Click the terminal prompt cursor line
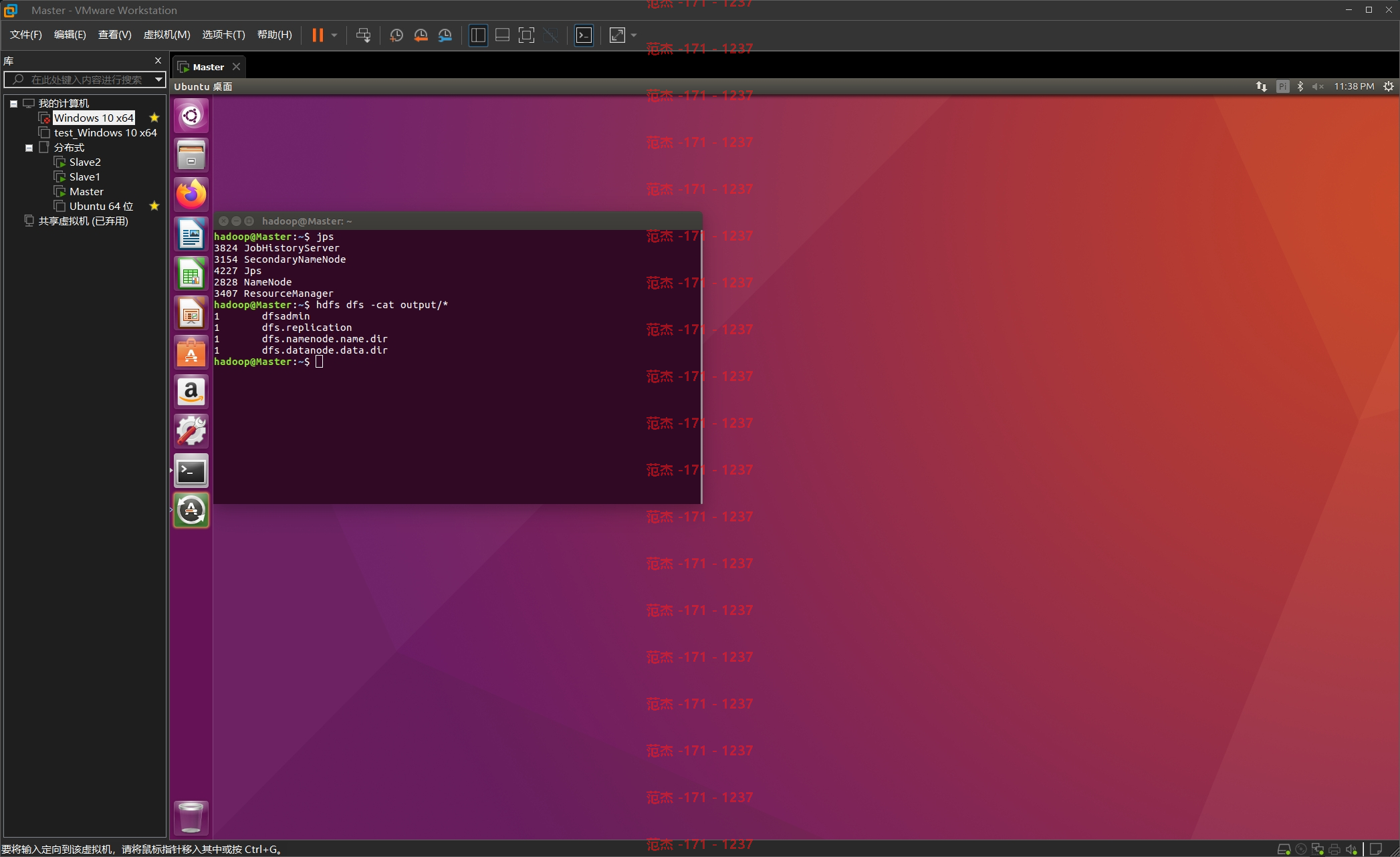This screenshot has height=857, width=1400. point(320,362)
